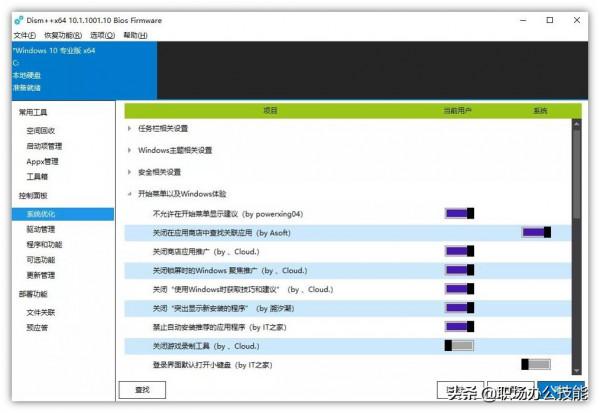Go to 空间回收 in the sidebar
This screenshot has height=413, width=600.
41,131
